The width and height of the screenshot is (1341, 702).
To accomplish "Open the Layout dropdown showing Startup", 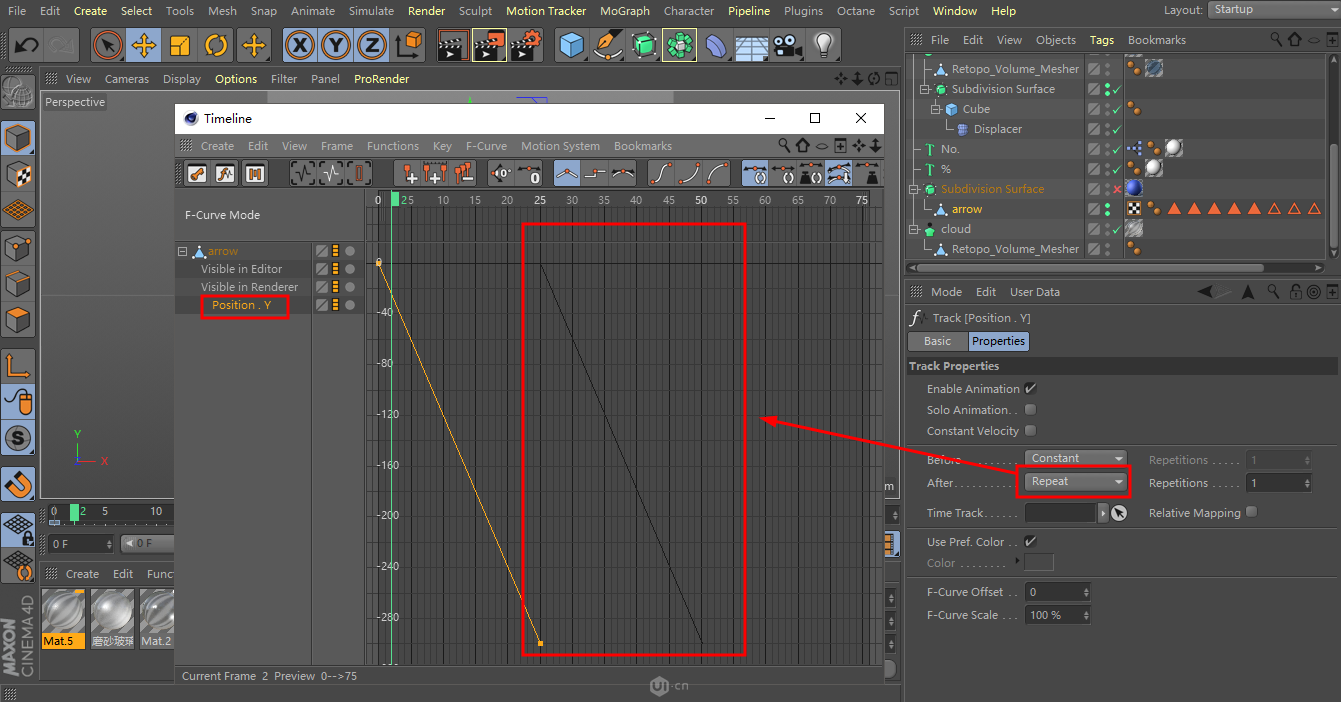I will coord(1272,10).
